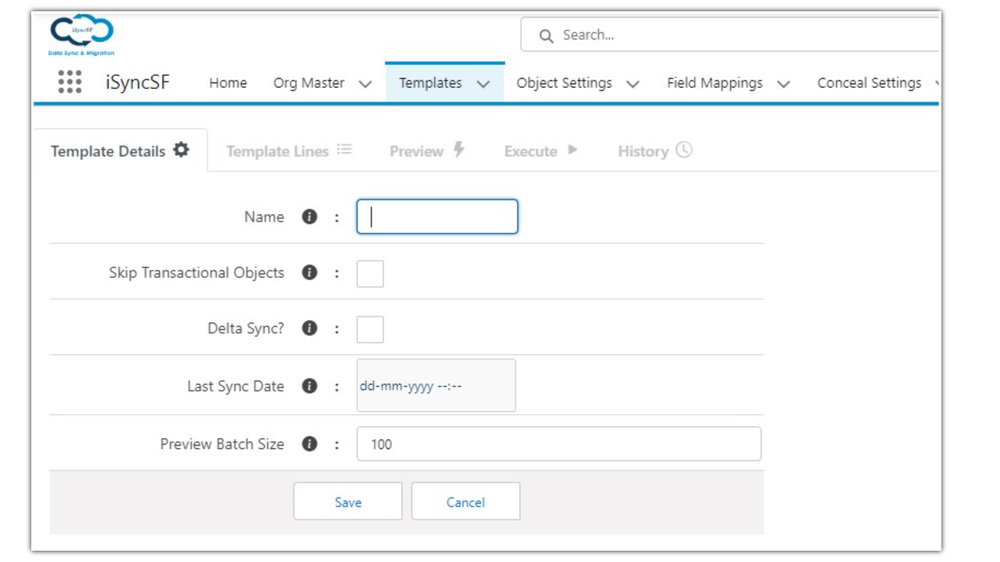Screen dimensions: 1000x562
Task: Click the Cancel button
Action: coord(465,502)
